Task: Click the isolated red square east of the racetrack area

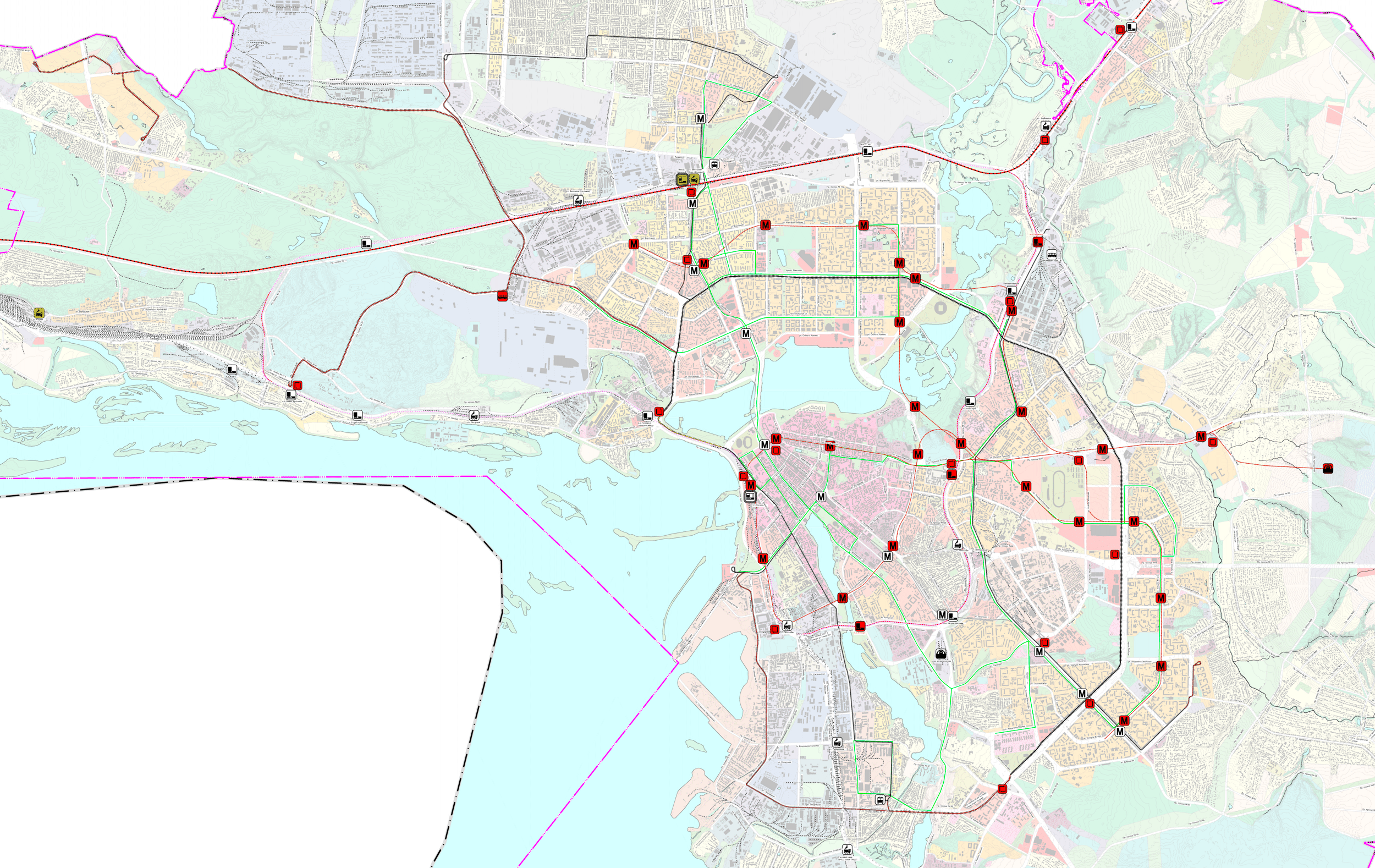Action: tap(1115, 554)
